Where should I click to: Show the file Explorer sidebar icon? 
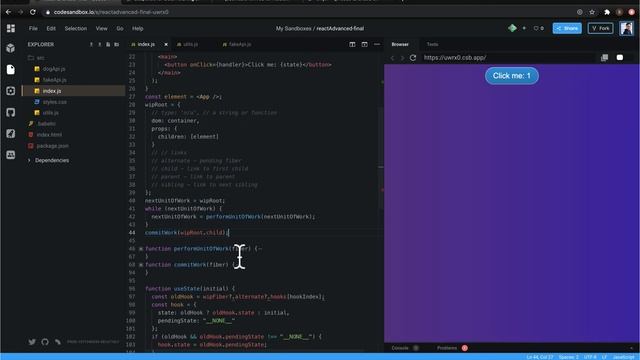[11, 69]
